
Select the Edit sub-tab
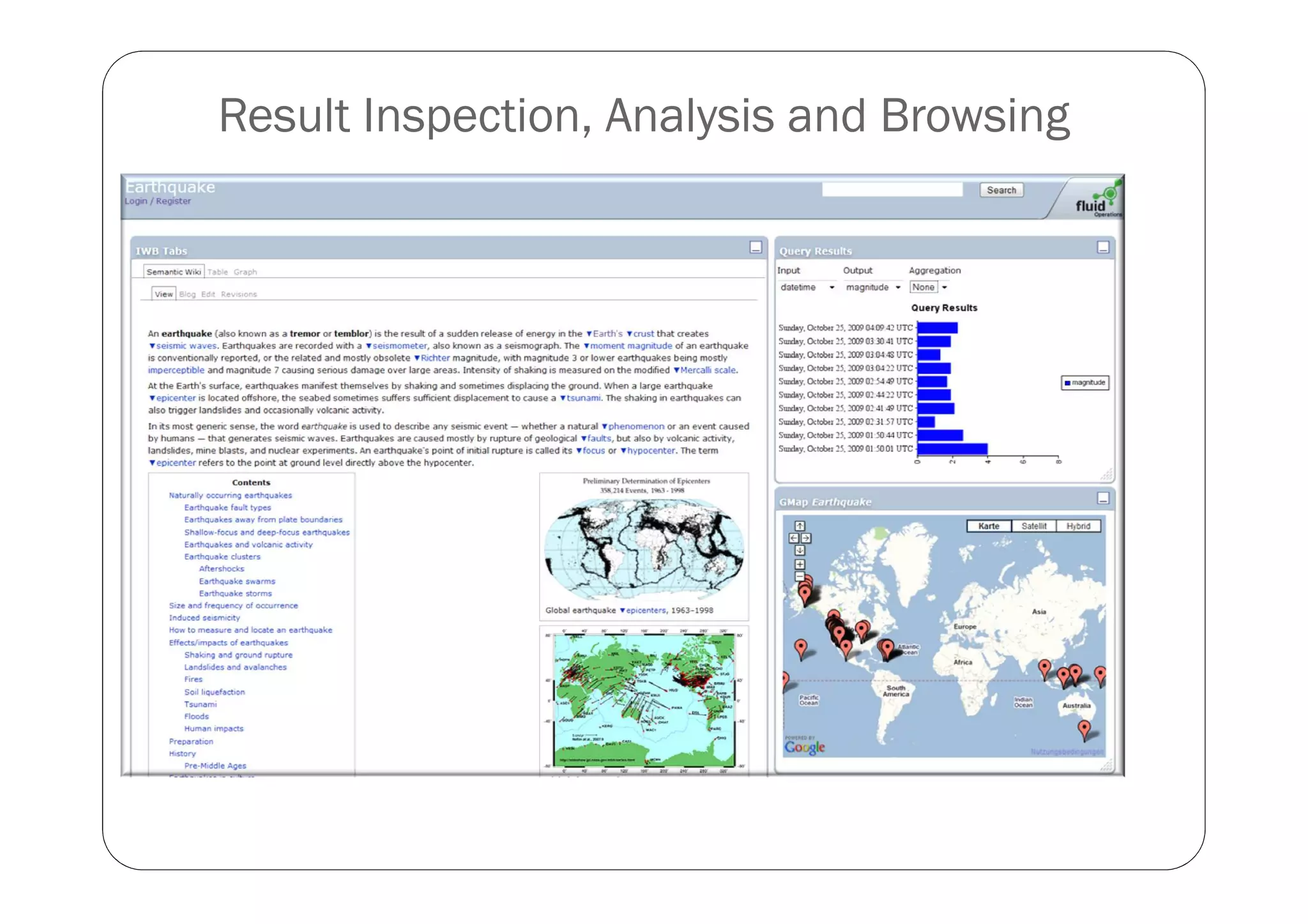click(x=208, y=294)
